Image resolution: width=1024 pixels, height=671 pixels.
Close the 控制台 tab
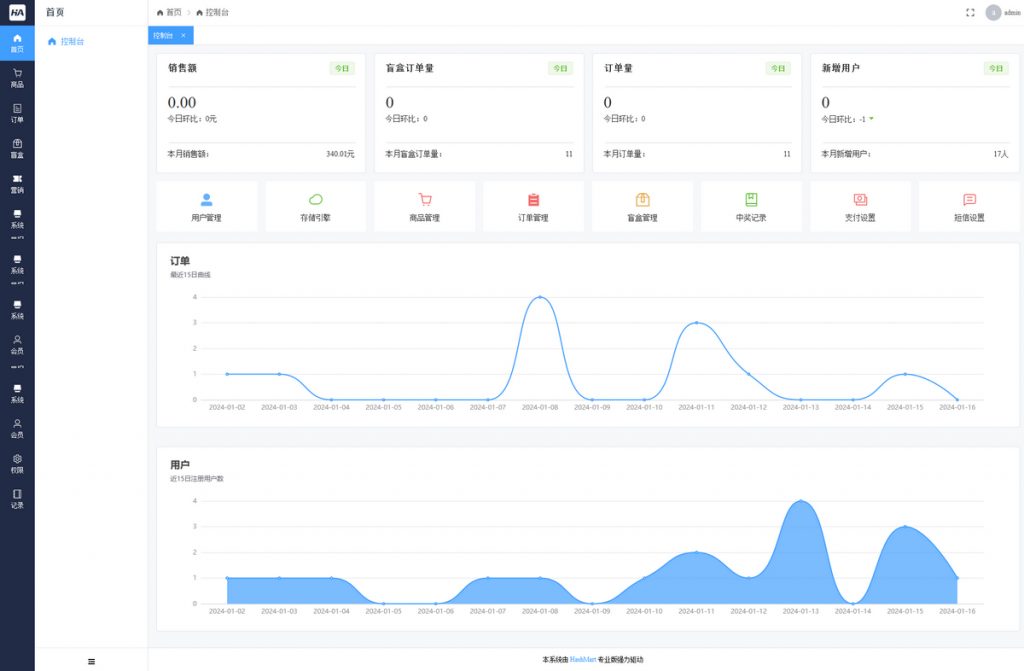point(183,35)
